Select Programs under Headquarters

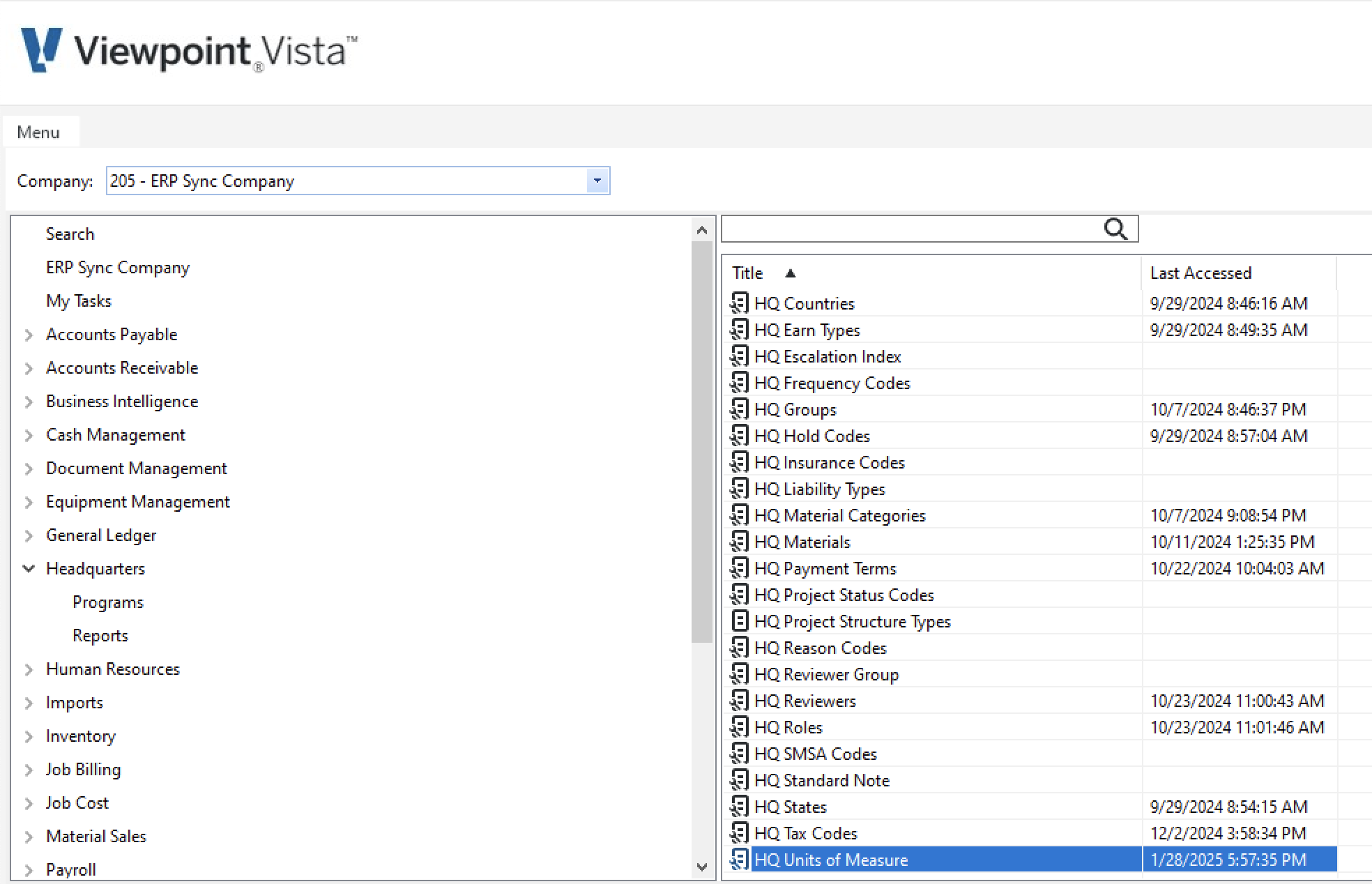[108, 602]
